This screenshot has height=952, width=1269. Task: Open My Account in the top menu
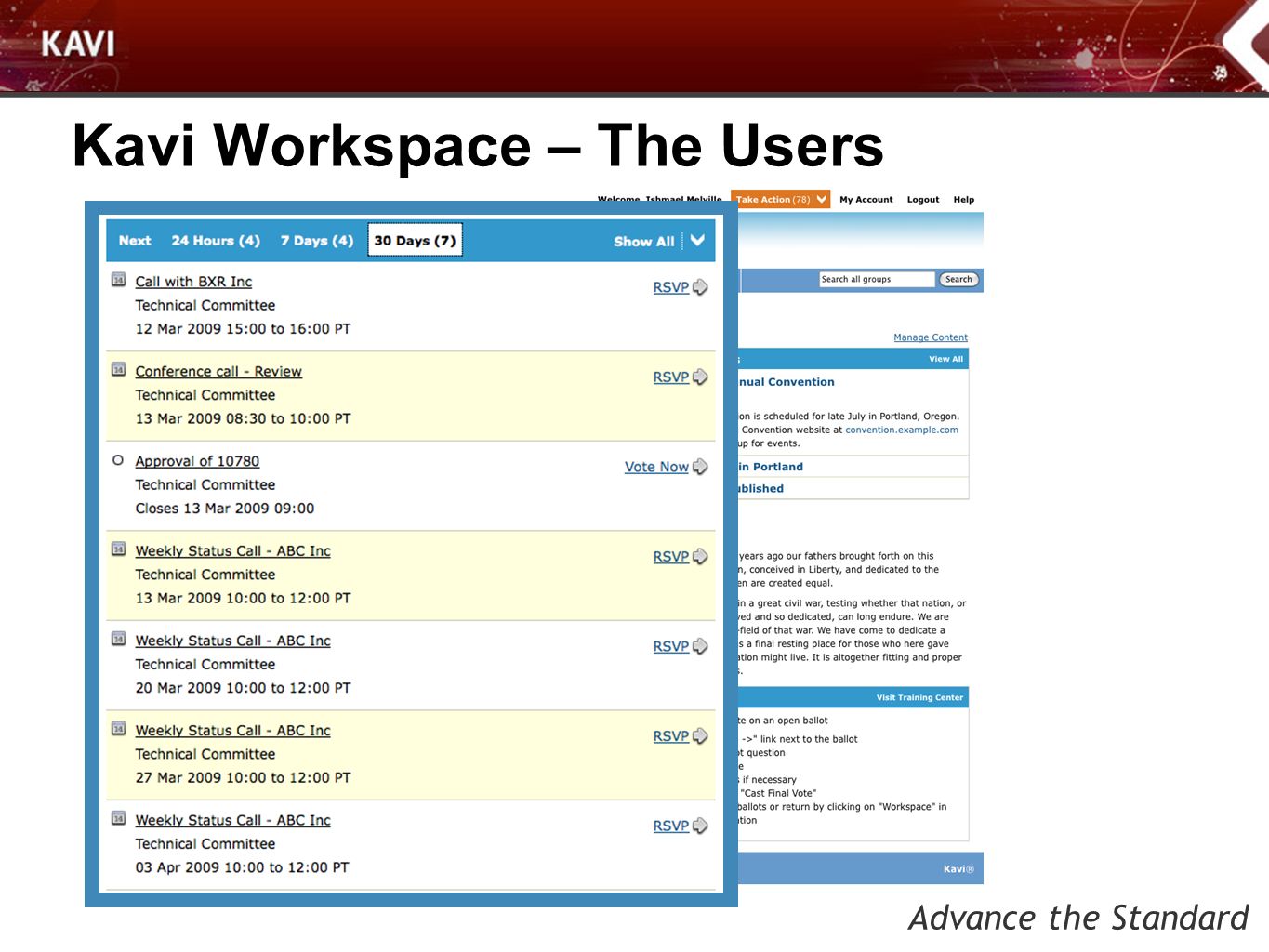coord(866,200)
